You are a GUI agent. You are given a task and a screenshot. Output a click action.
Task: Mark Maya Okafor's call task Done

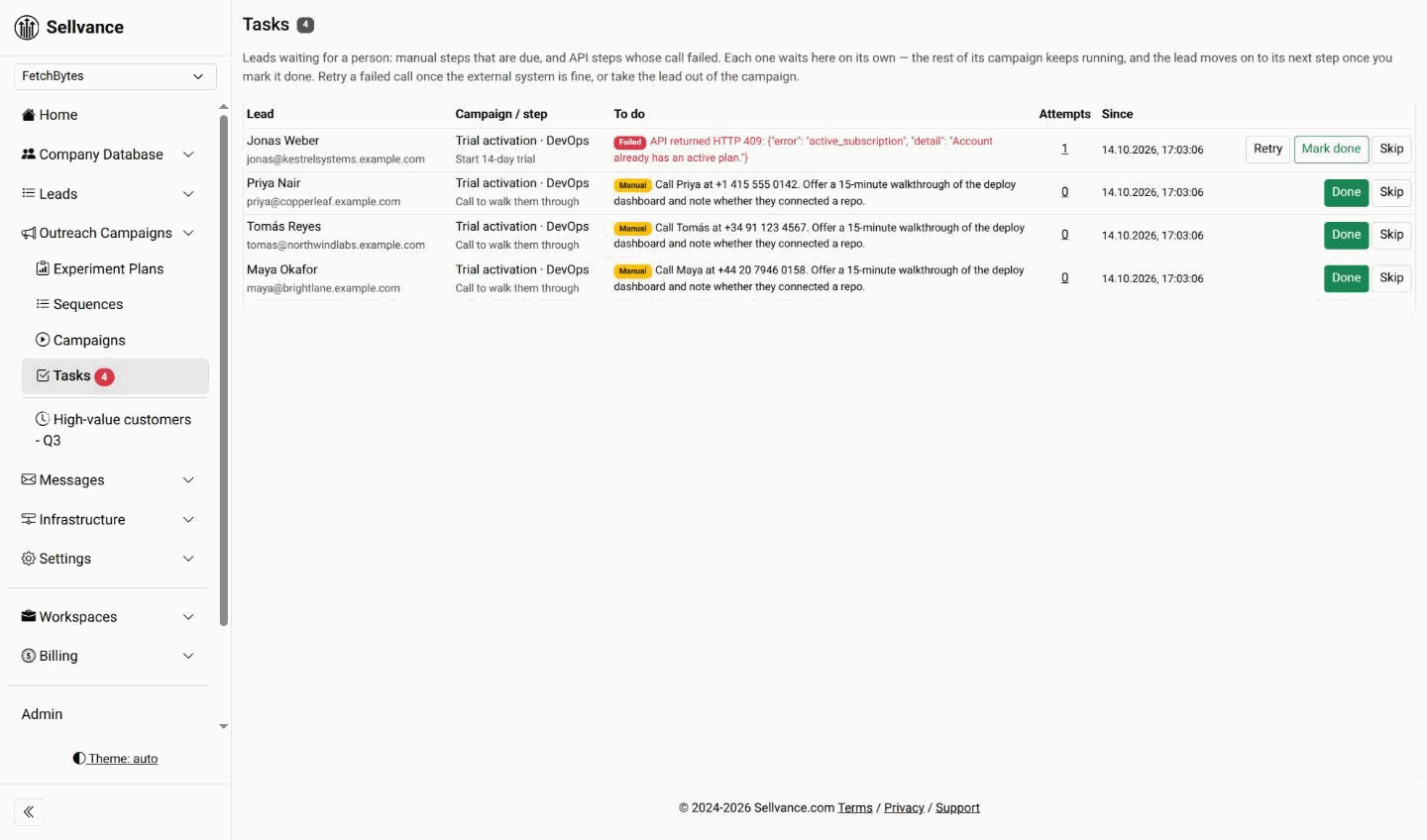click(x=1346, y=278)
